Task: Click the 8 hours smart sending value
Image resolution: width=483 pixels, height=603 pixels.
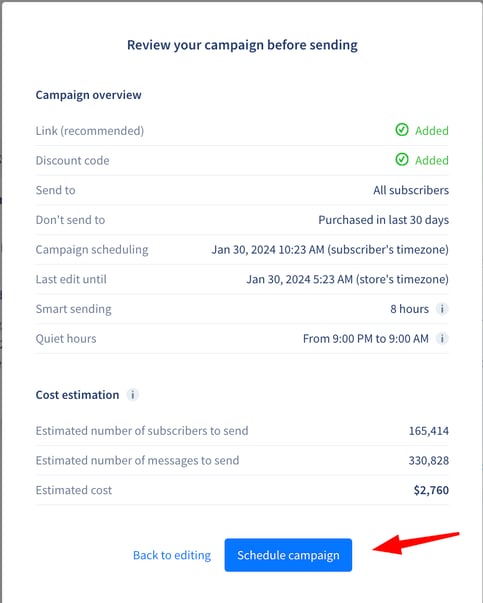Action: point(409,309)
